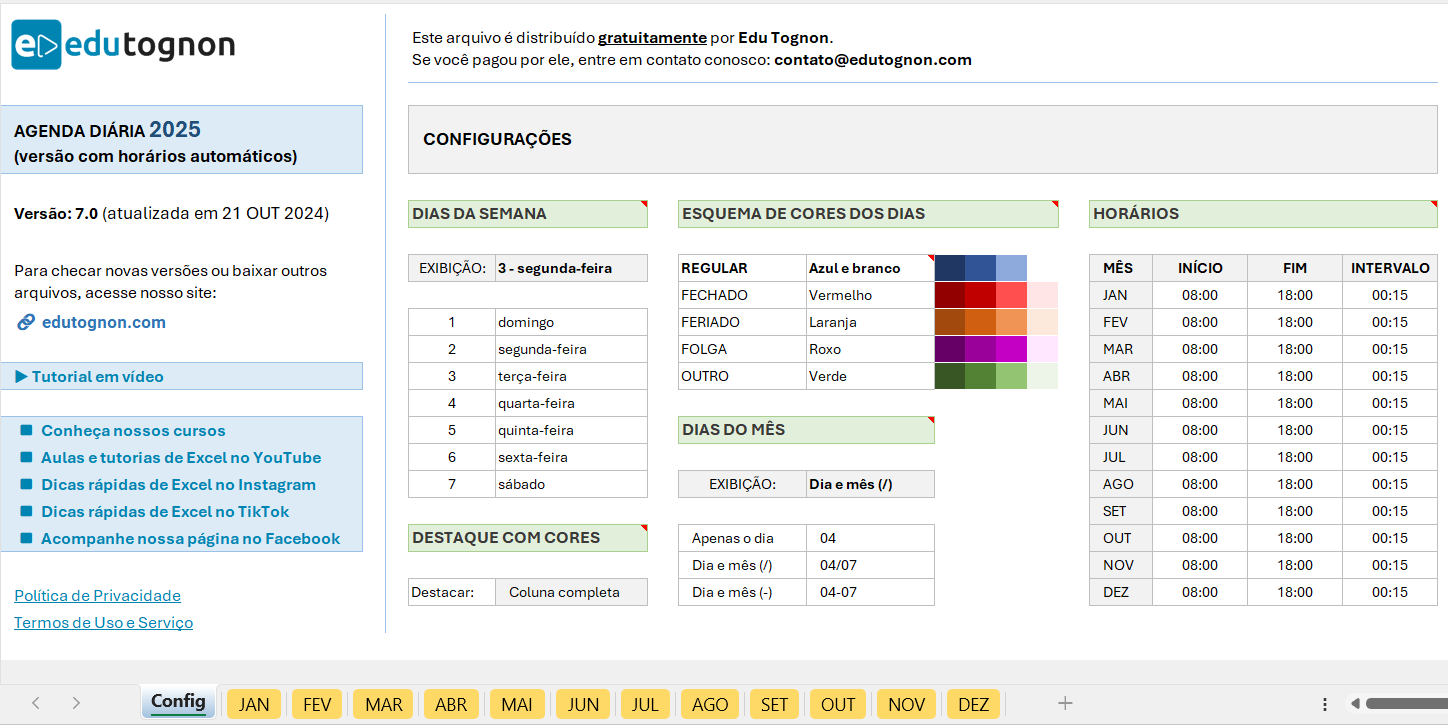Select the 'Azul e branco' REGULAR color cell

(870, 268)
